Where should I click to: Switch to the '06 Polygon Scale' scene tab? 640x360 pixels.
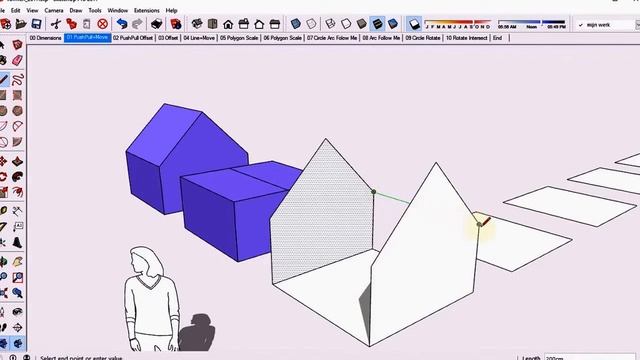coord(282,38)
